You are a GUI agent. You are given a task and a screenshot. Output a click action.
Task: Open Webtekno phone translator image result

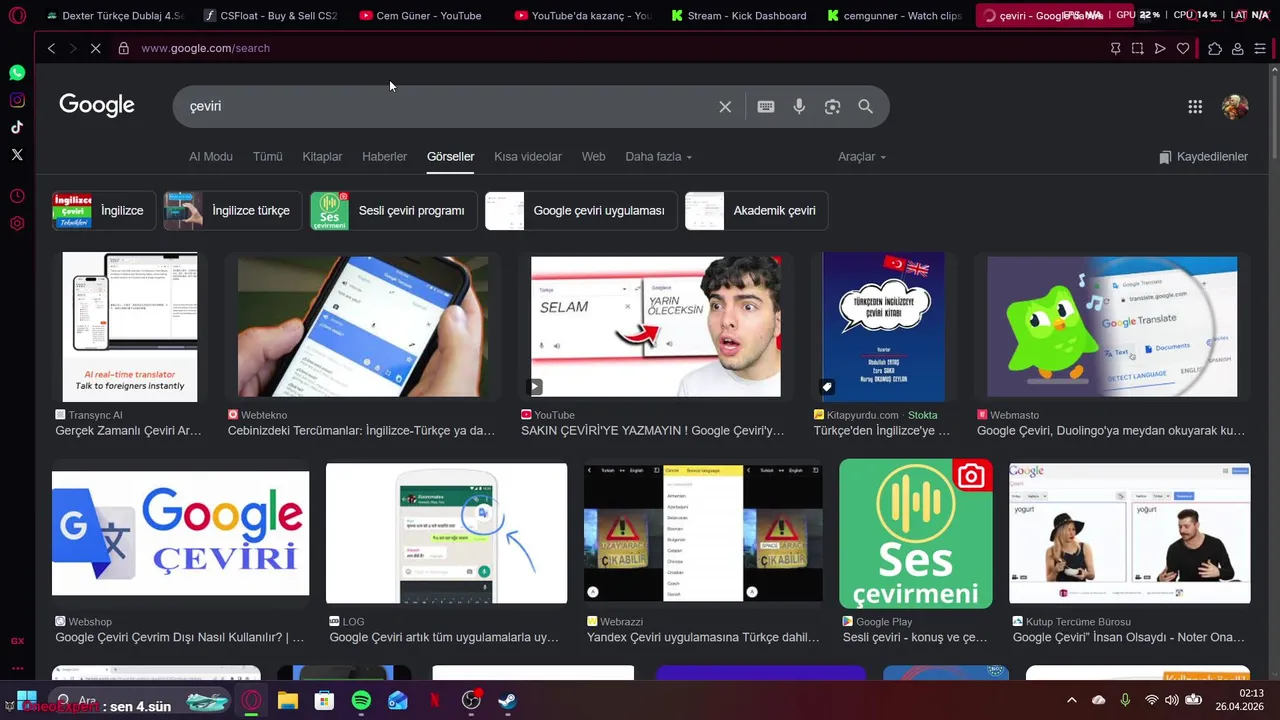(363, 327)
